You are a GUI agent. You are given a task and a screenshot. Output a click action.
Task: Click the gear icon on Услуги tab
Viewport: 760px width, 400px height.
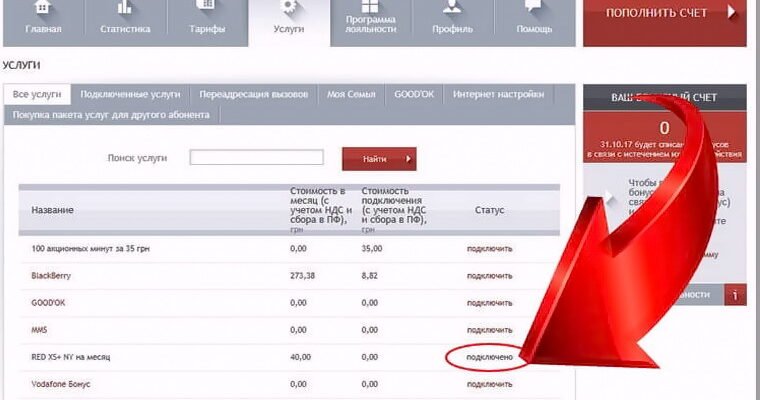click(289, 7)
